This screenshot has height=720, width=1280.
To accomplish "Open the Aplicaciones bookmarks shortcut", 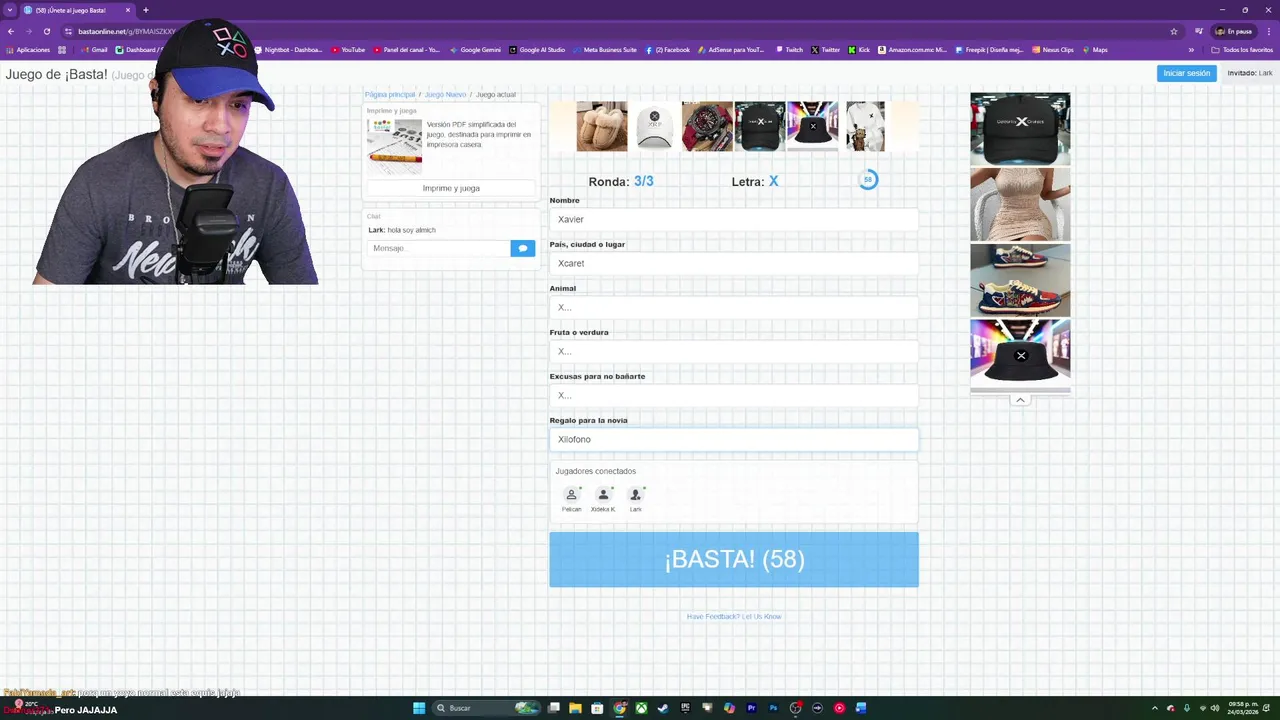I will click(28, 50).
